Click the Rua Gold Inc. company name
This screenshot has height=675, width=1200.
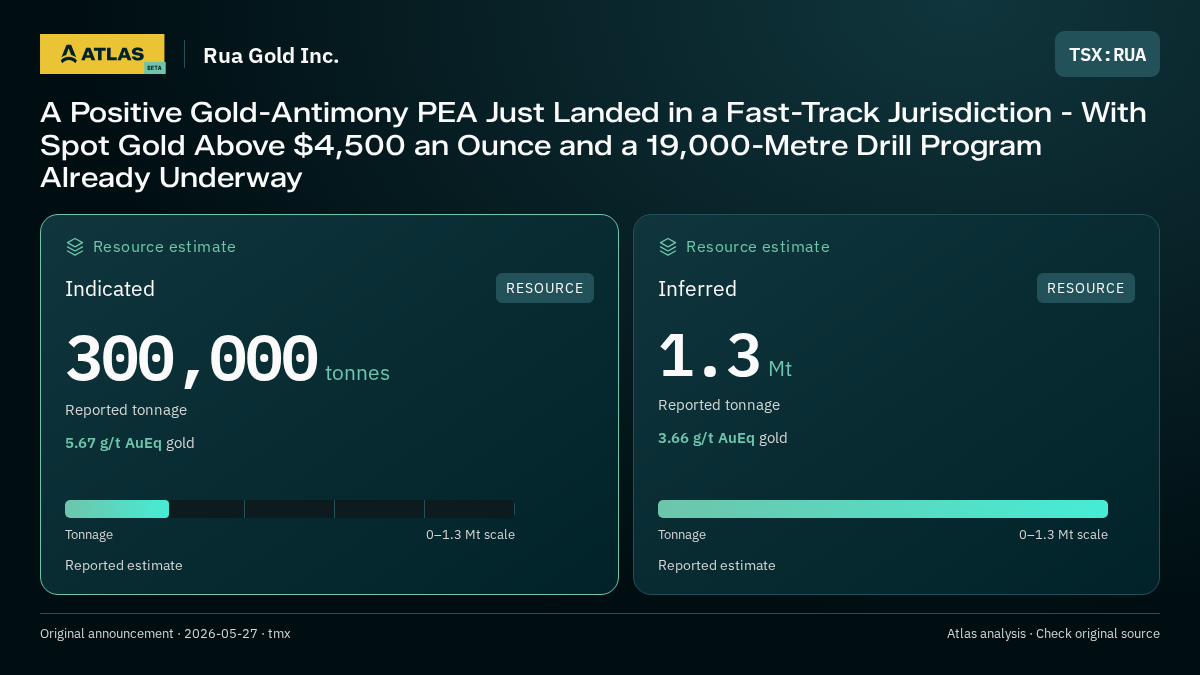coord(271,55)
